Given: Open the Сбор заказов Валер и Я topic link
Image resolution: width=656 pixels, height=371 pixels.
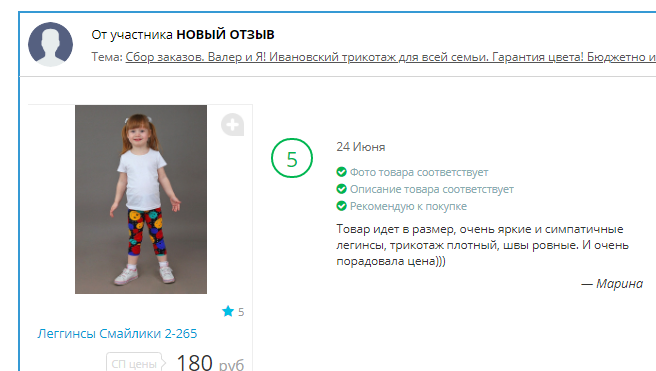Looking at the screenshot, I should point(391,57).
